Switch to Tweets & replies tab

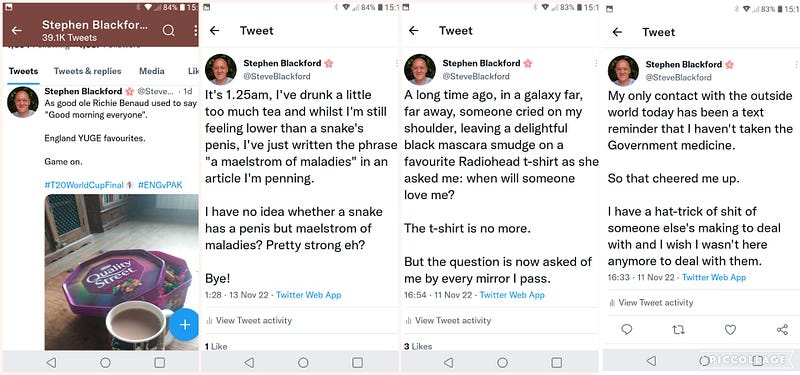(x=88, y=71)
